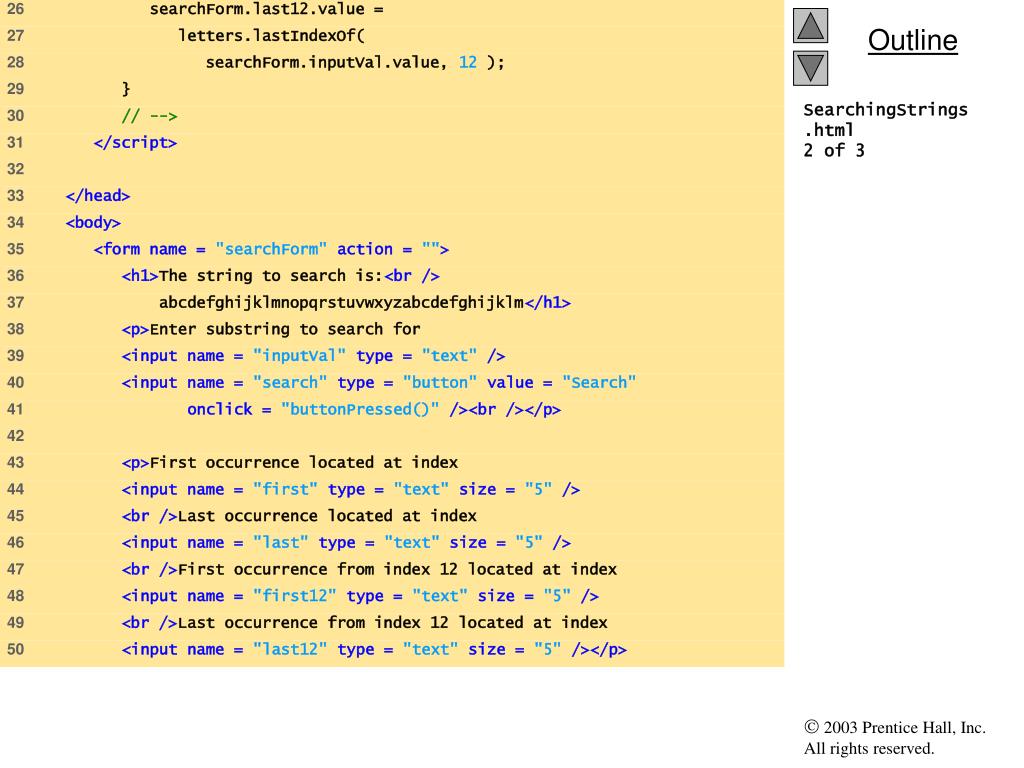Click the 2003 Prentice Hall copyright text

[895, 728]
